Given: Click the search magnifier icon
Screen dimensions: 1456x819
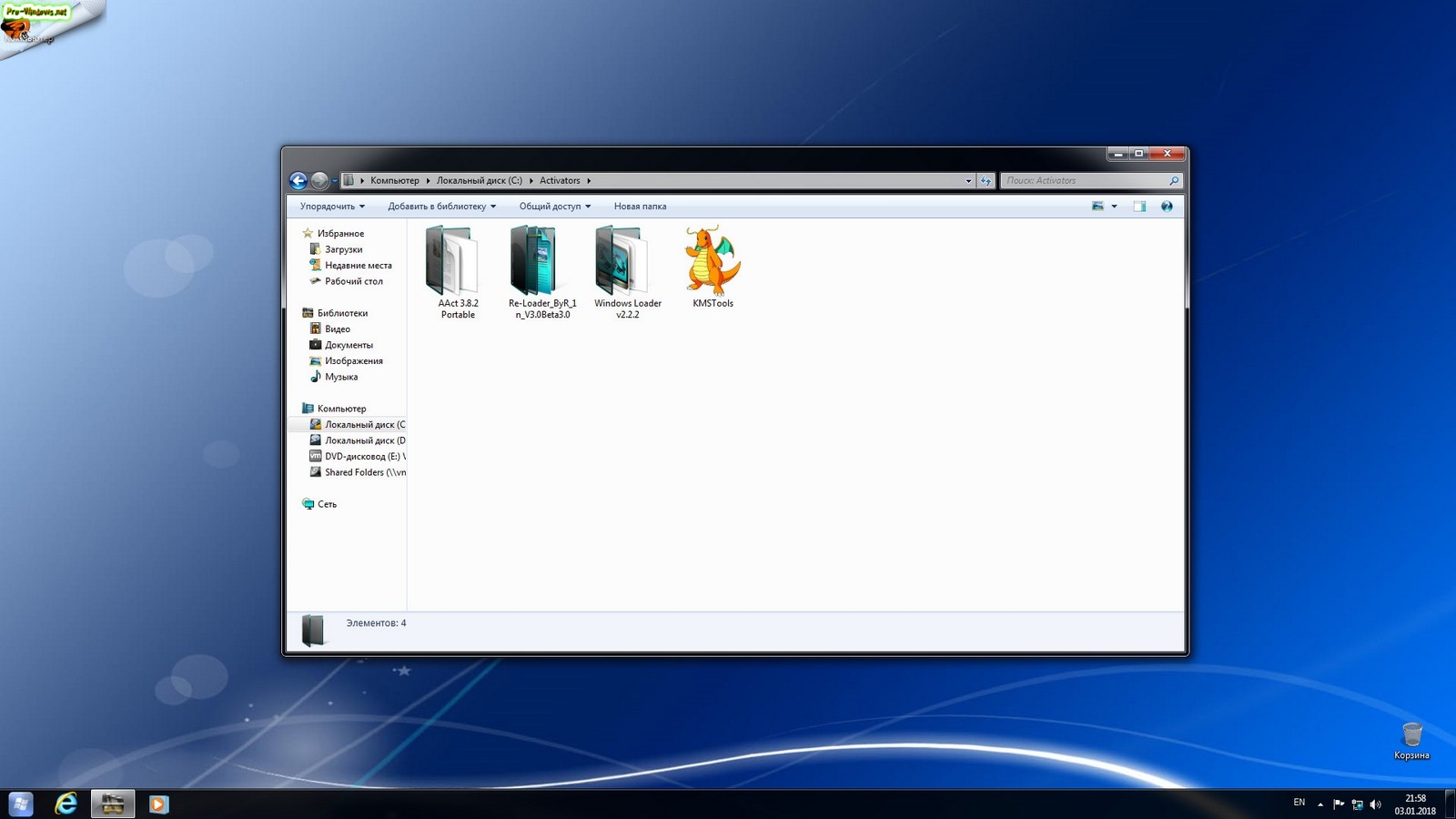Looking at the screenshot, I should point(1174,181).
